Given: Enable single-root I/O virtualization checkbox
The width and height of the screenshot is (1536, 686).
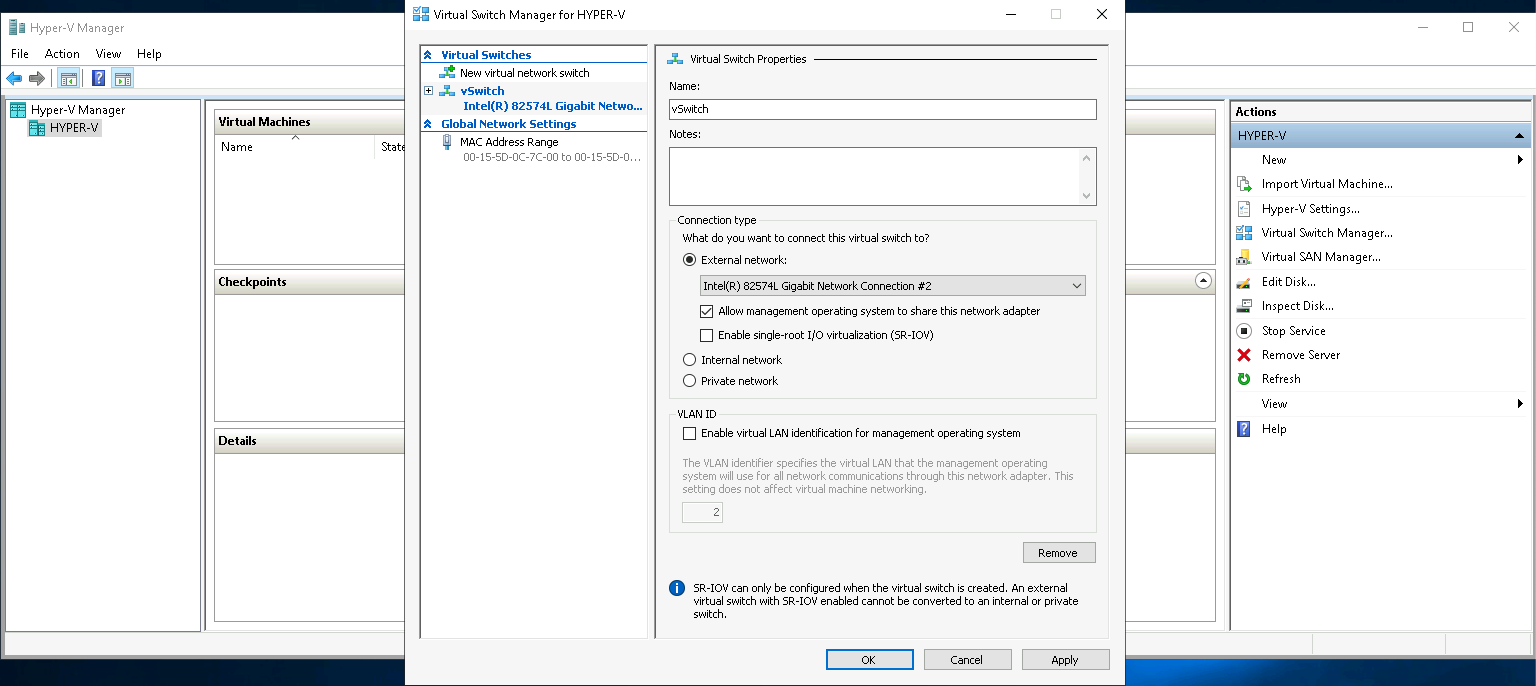Looking at the screenshot, I should [x=707, y=335].
